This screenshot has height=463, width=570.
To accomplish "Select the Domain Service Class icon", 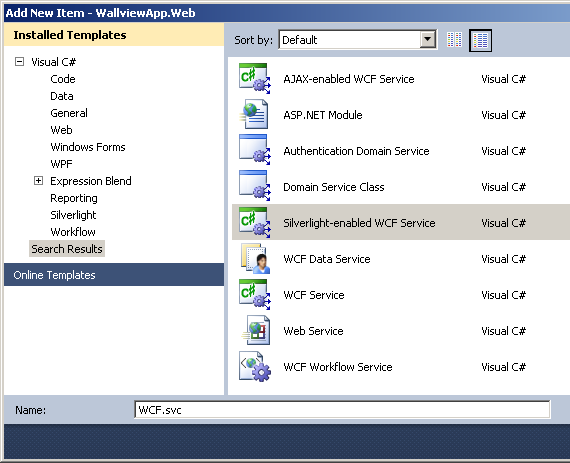I will tap(255, 186).
